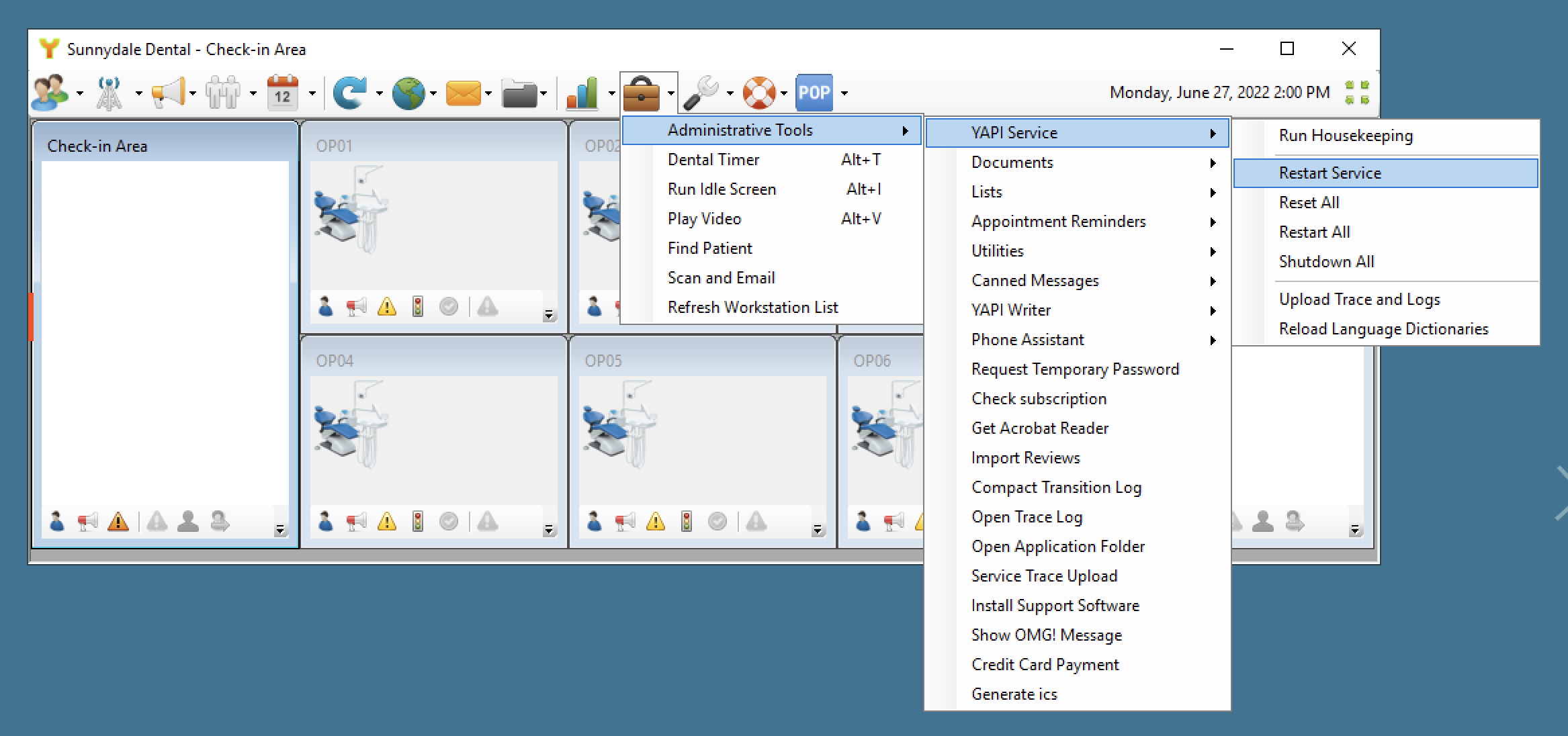Image resolution: width=1568 pixels, height=736 pixels.
Task: Click the person icon in OP01 panel
Action: [326, 307]
